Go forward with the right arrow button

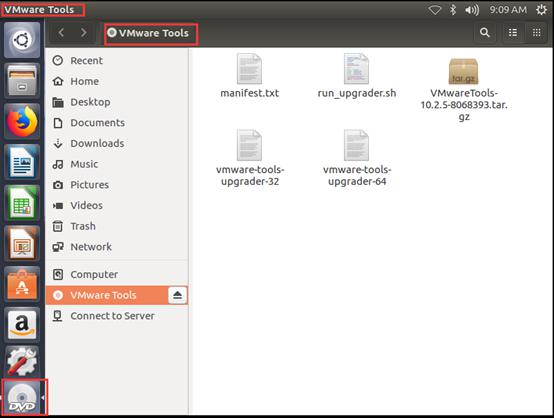tap(84, 33)
